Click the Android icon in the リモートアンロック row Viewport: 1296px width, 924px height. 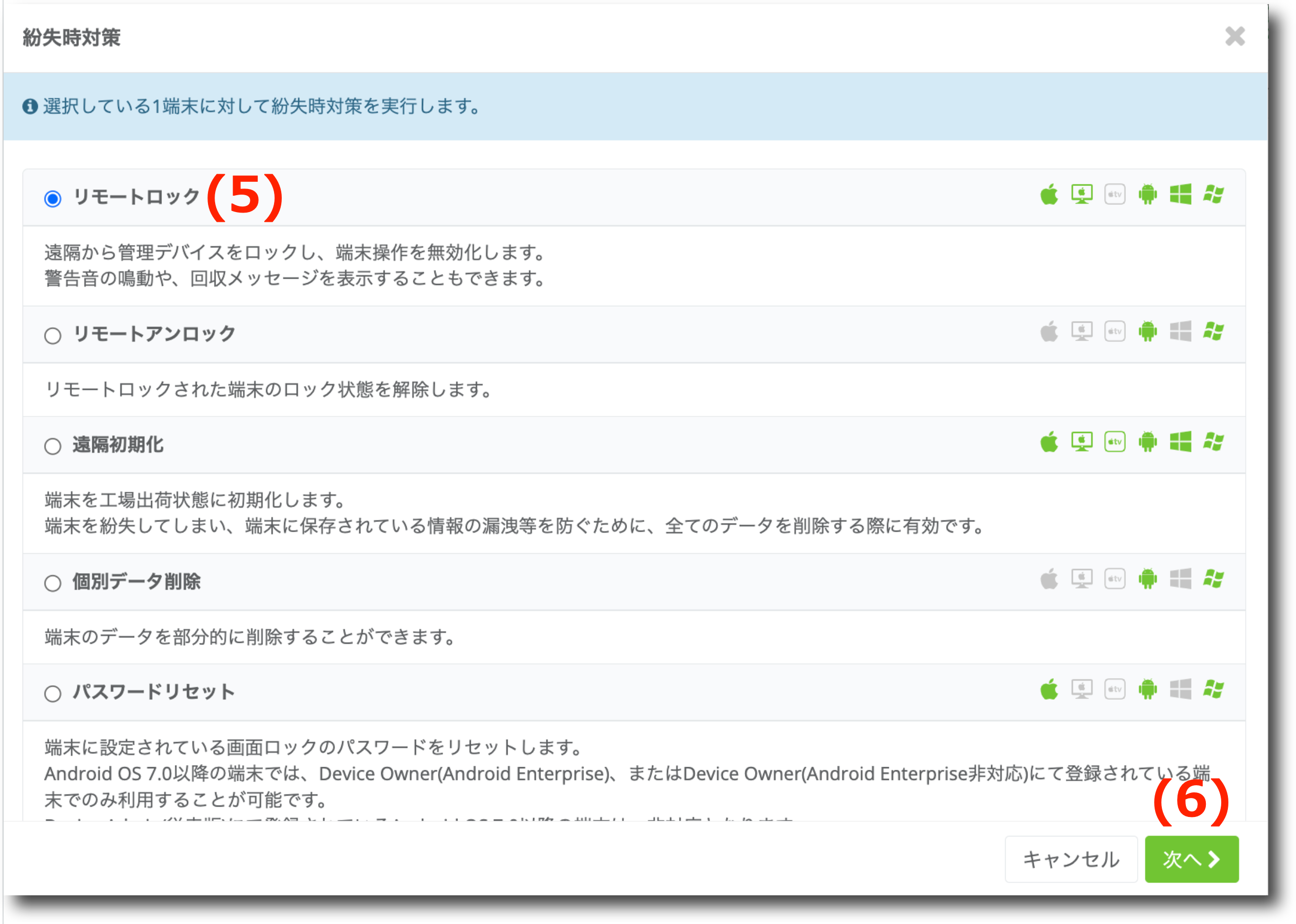1148,332
